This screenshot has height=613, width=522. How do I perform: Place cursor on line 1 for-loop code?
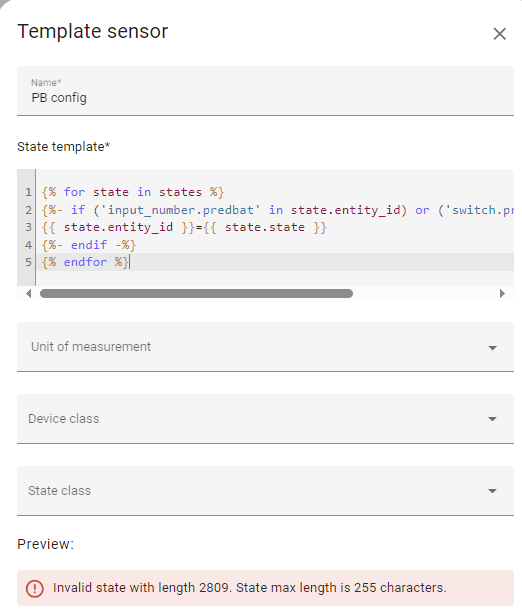[133, 192]
